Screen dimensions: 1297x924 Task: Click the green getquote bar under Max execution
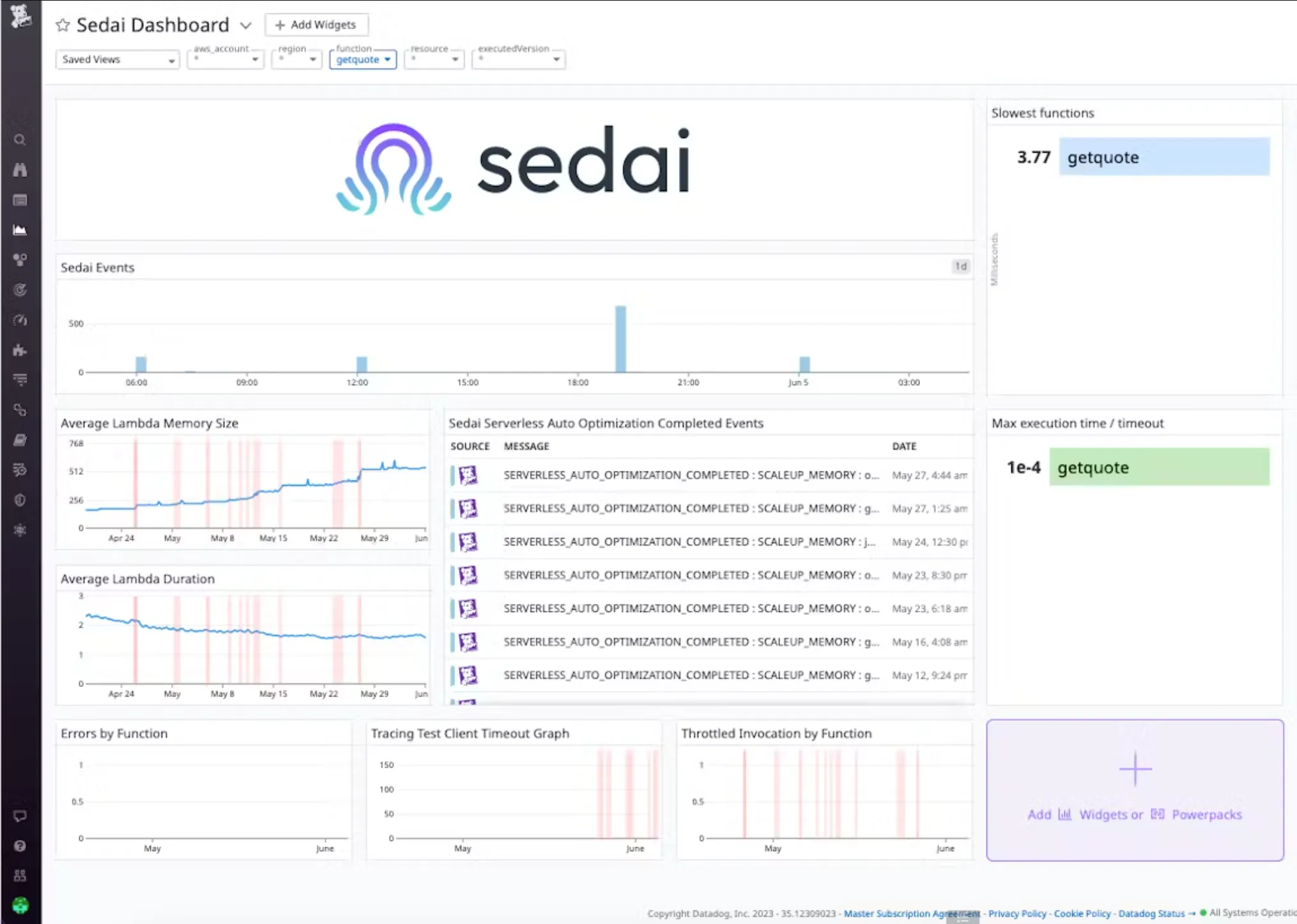point(1159,467)
